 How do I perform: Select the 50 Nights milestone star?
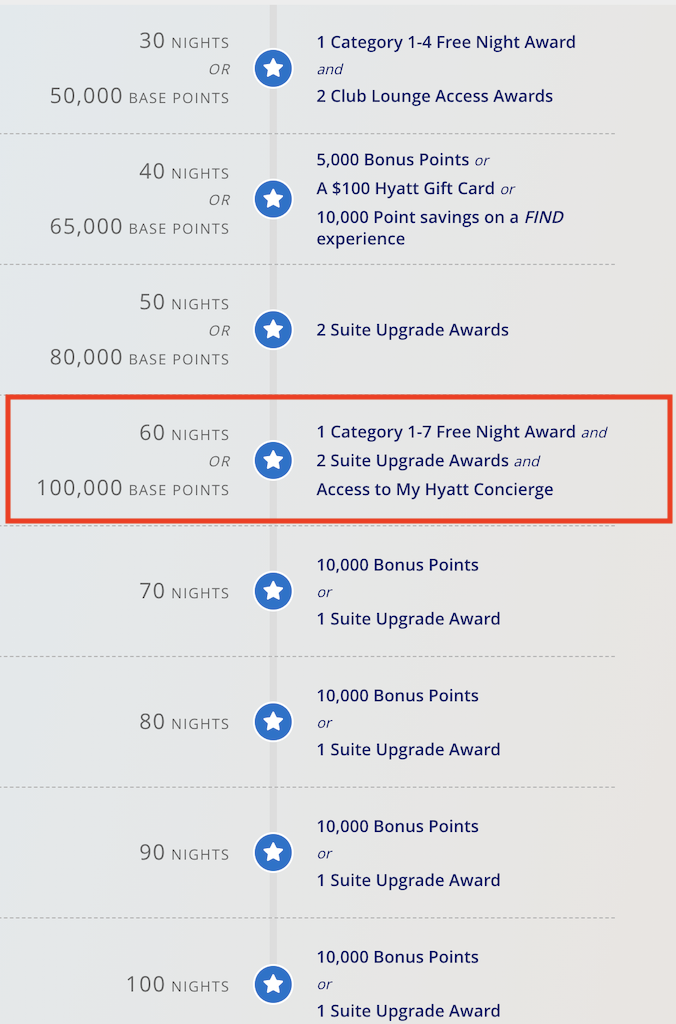(273, 329)
